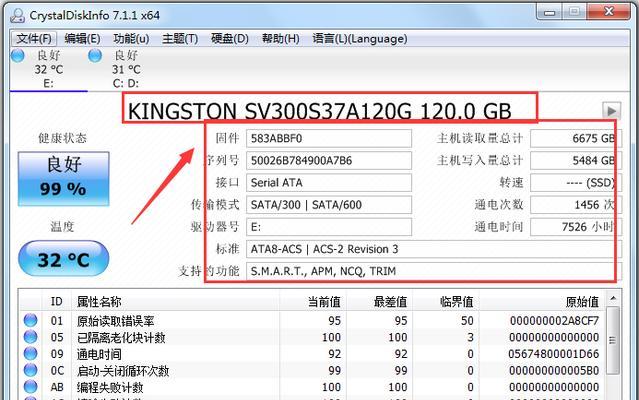The width and height of the screenshot is (639, 400).
Task: Open the 语言(L)(Language) menu
Action: coord(360,39)
